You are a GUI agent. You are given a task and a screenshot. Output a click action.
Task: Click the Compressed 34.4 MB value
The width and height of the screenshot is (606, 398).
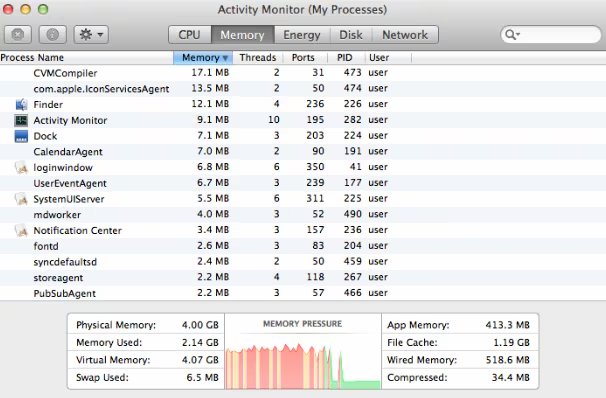511,377
